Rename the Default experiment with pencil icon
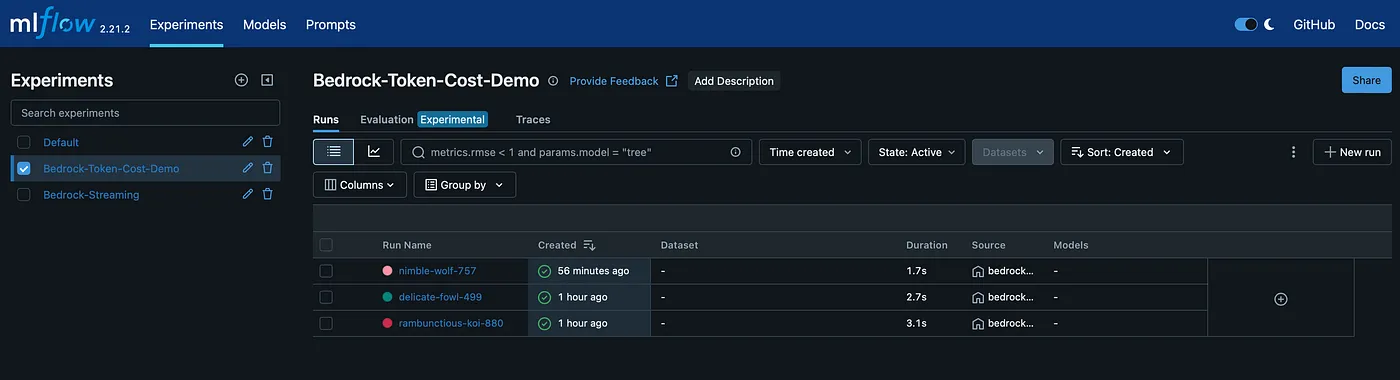Screen dimensions: 1400x380 pos(248,142)
